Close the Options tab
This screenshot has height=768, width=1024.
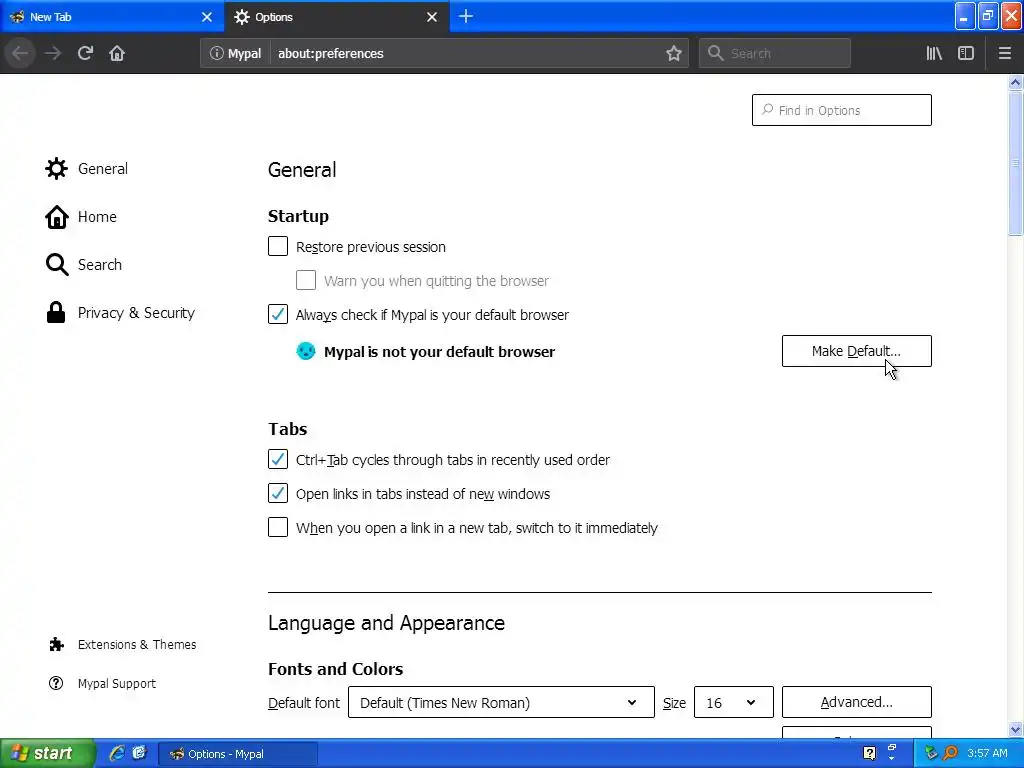432,17
